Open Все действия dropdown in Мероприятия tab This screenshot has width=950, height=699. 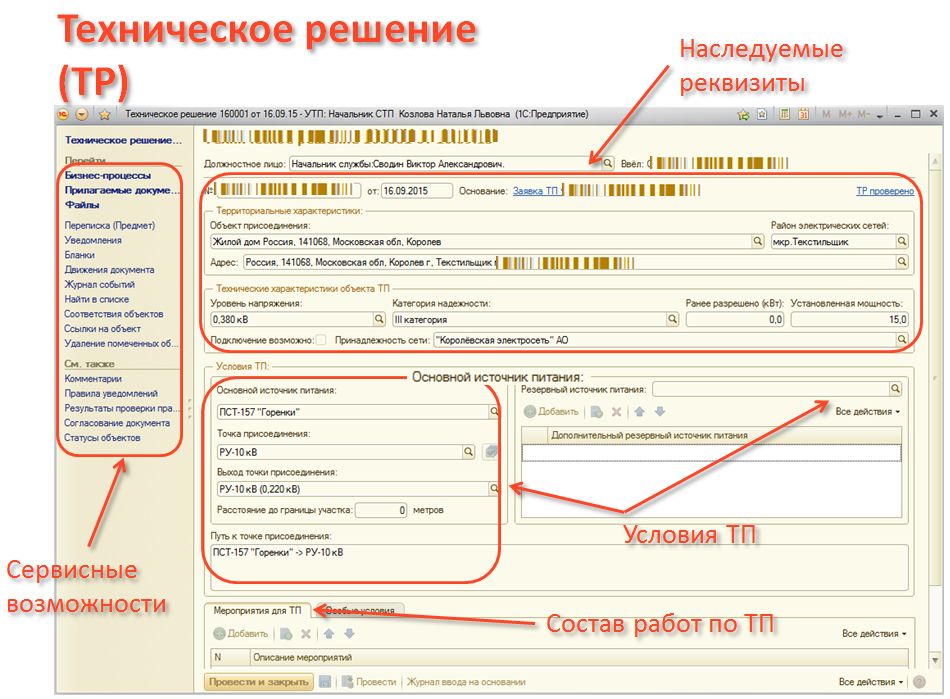click(873, 634)
